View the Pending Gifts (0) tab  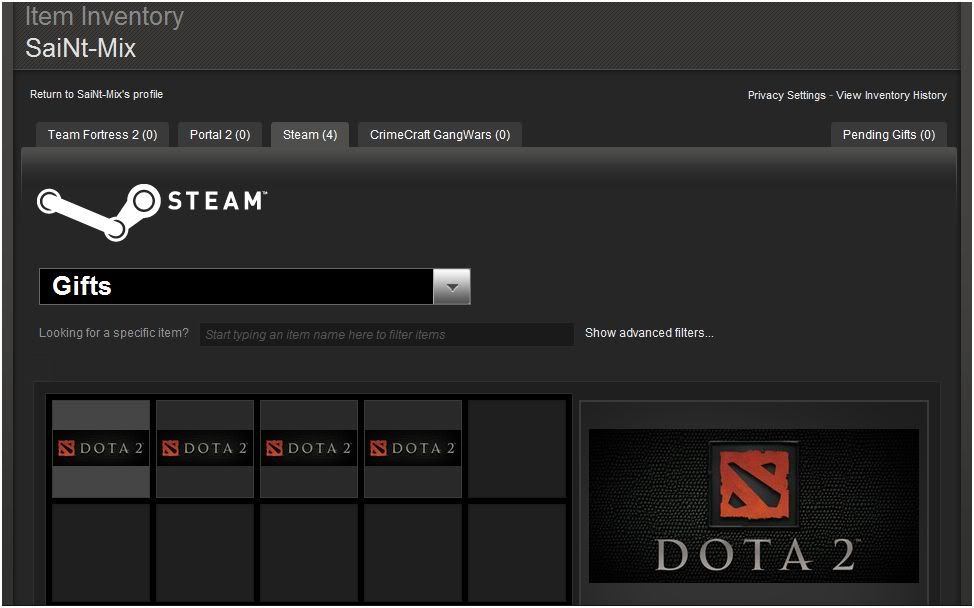coord(889,135)
